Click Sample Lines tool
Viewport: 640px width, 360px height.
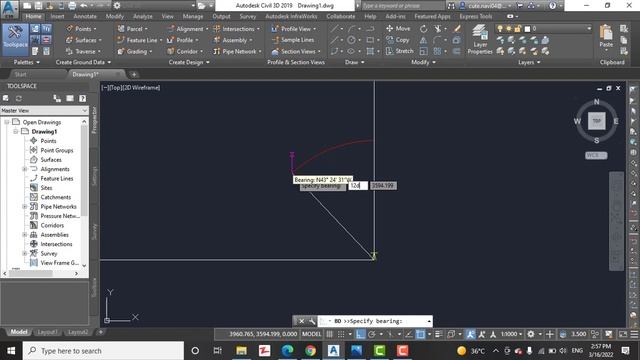tap(293, 40)
